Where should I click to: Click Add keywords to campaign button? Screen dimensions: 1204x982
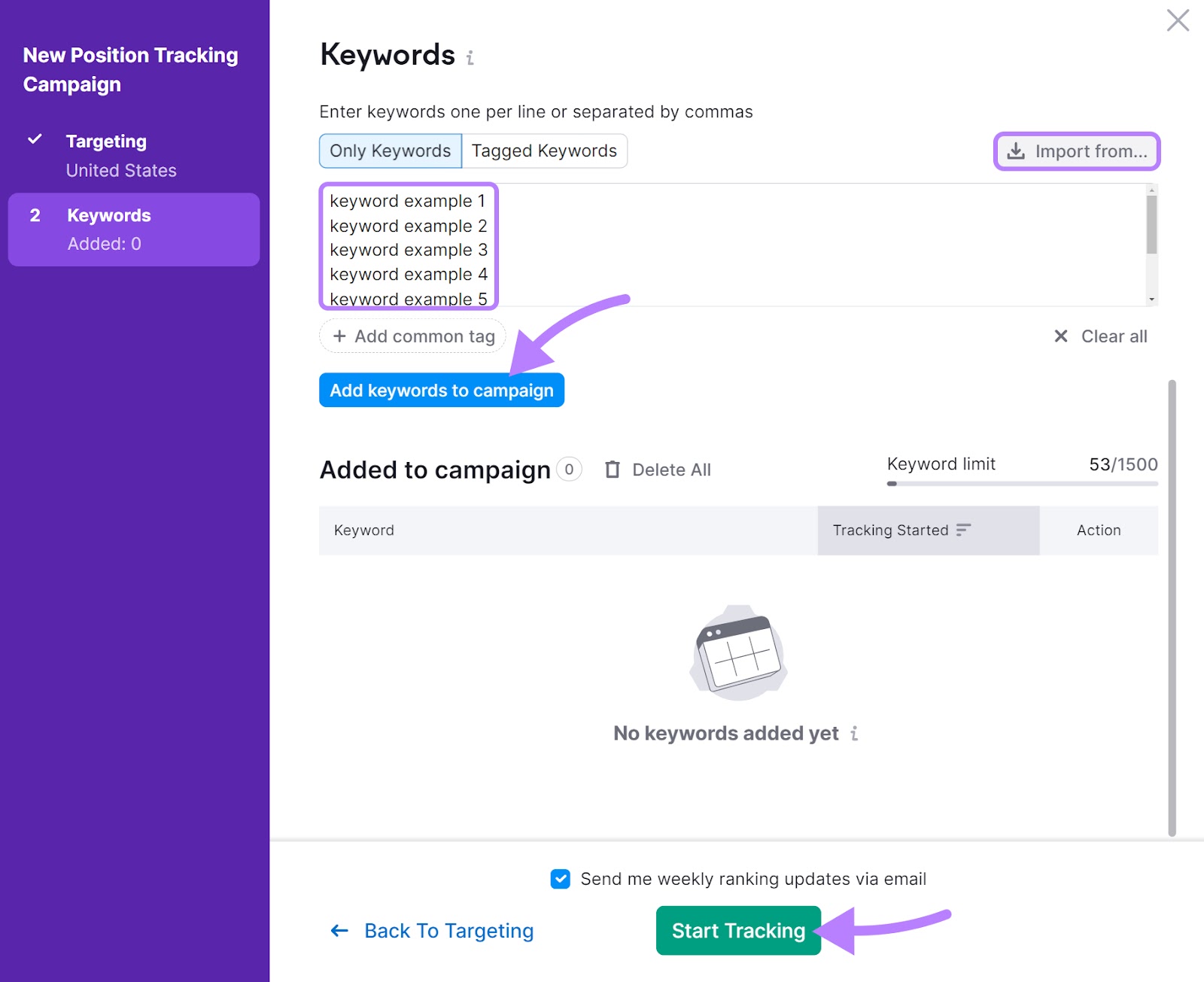tap(442, 391)
